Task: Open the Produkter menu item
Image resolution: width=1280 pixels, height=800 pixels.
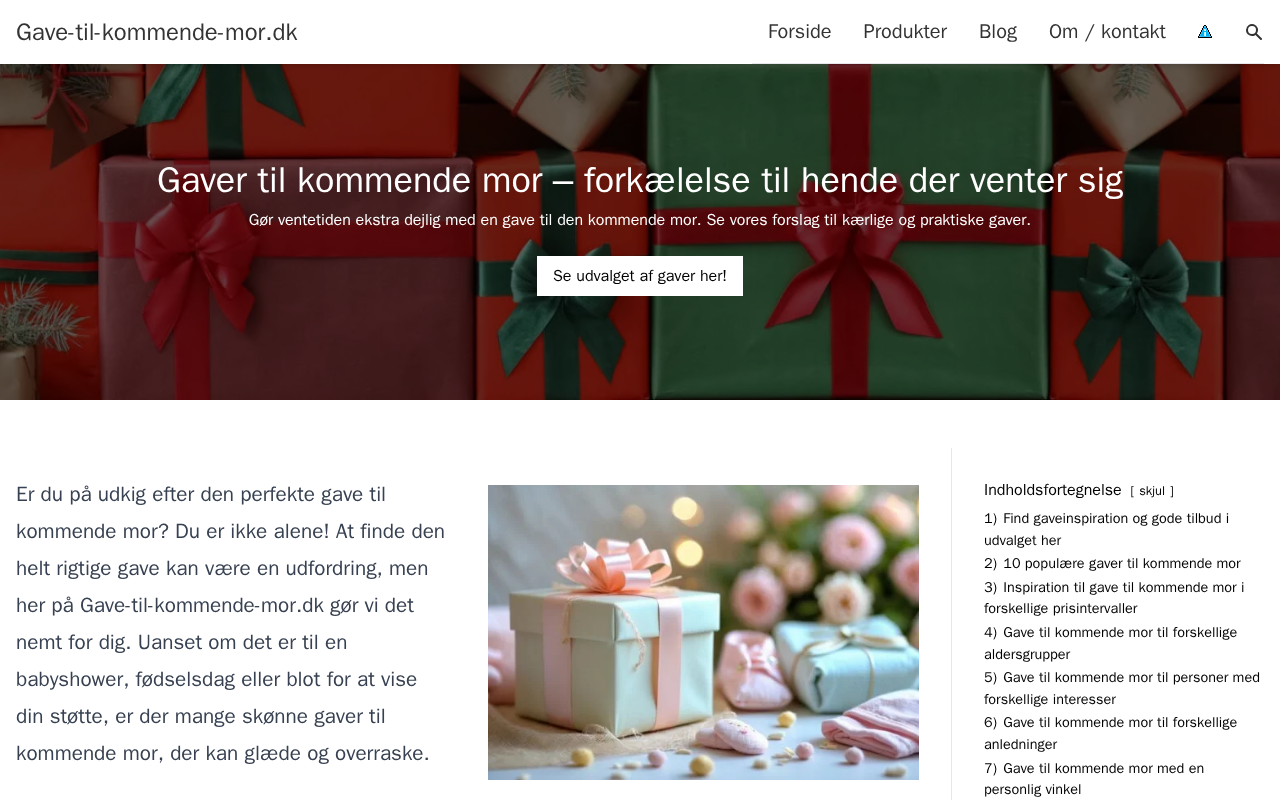Action: pos(905,32)
